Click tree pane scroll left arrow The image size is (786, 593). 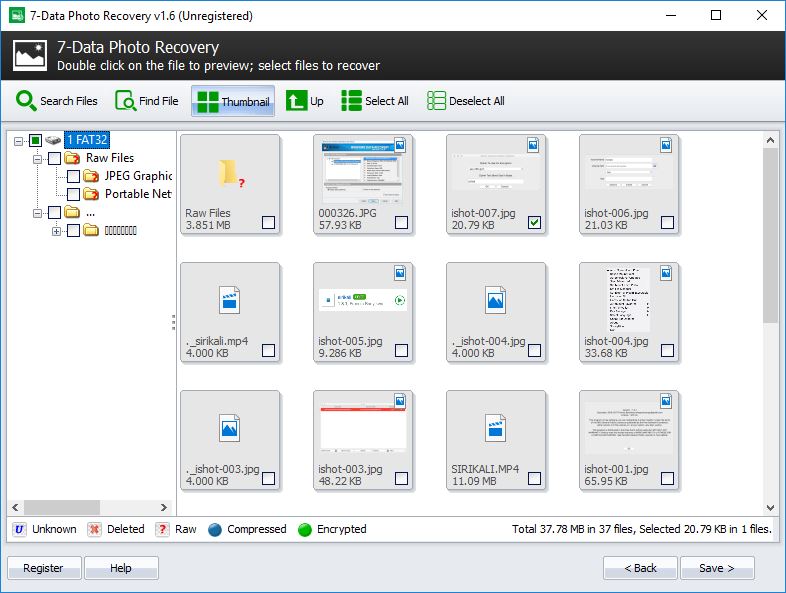[x=15, y=507]
